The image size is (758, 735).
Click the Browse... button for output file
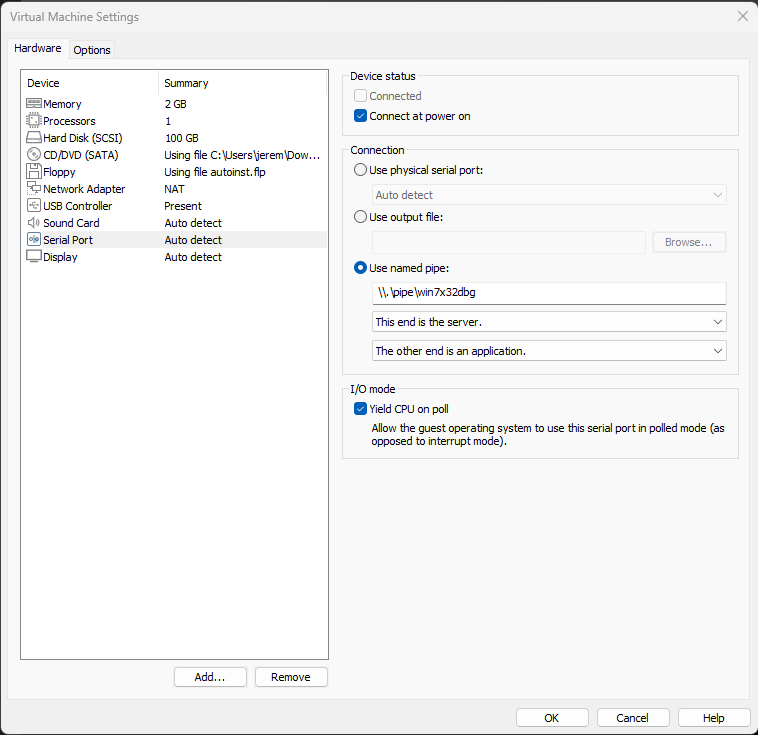[x=689, y=242]
